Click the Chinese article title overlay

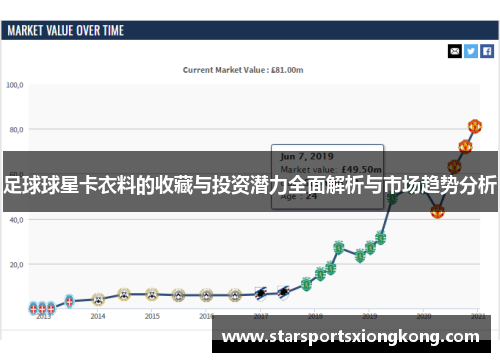pyautogui.click(x=250, y=185)
